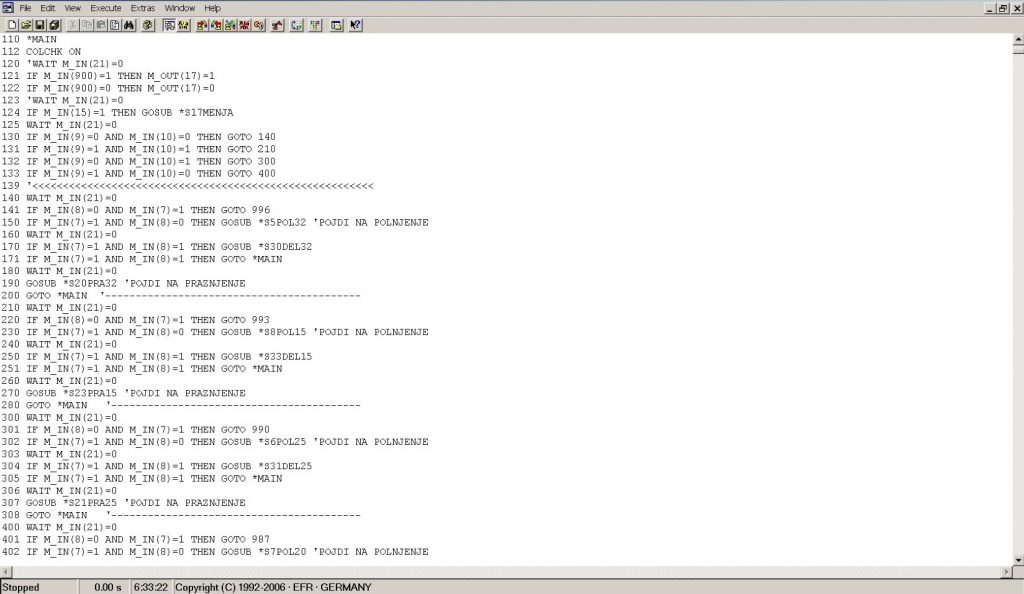This screenshot has width=1024, height=594.
Task: Open the View menu
Action: click(x=72, y=8)
